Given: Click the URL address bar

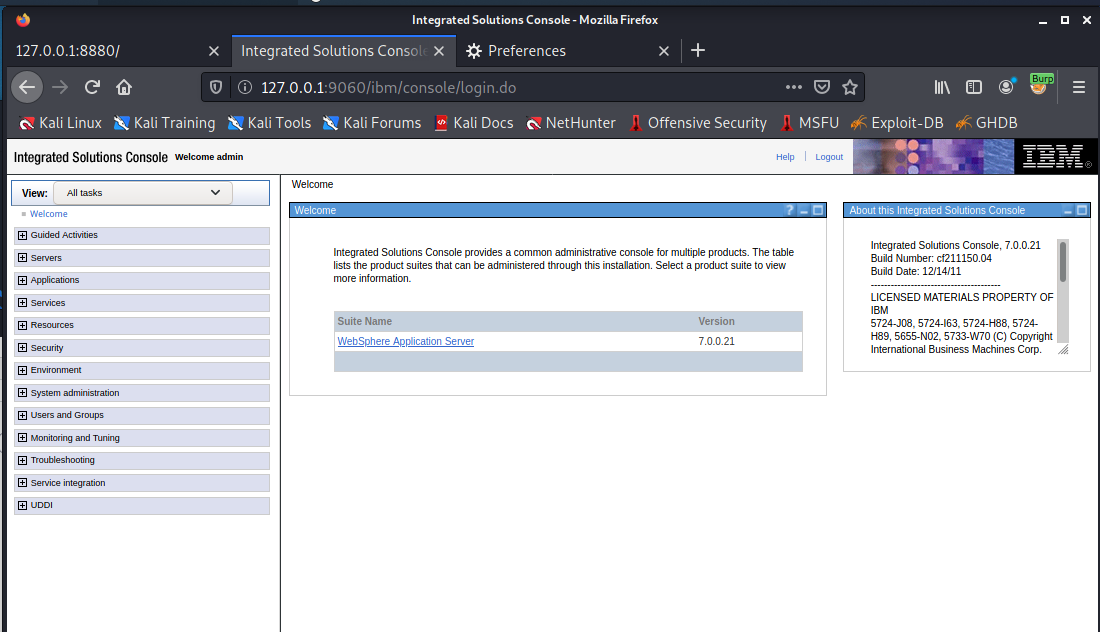Looking at the screenshot, I should coord(500,87).
